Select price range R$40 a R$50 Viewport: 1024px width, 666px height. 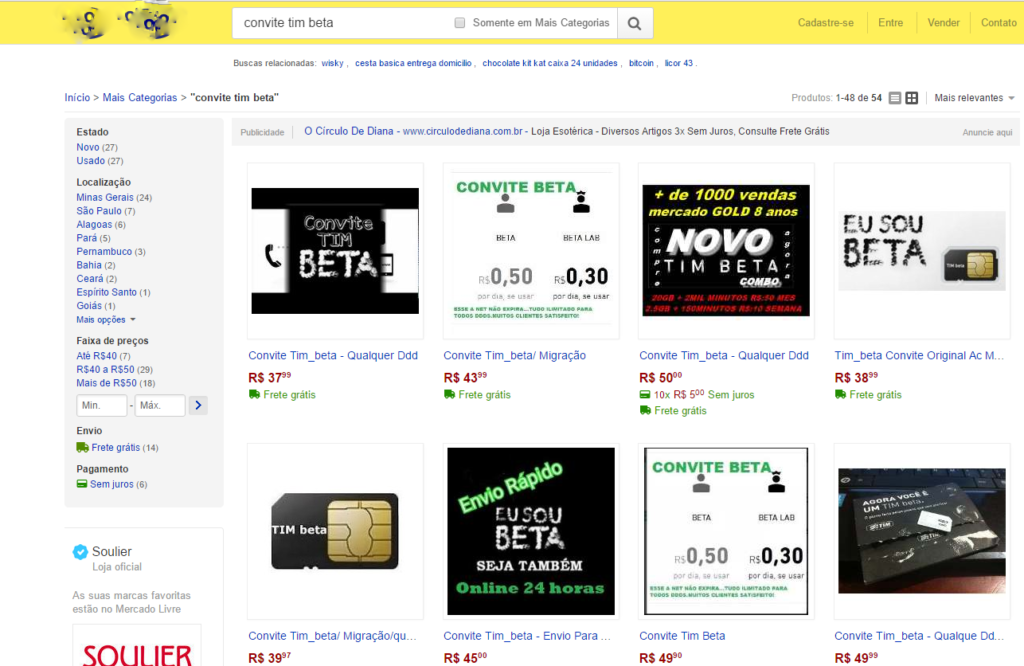(105, 370)
